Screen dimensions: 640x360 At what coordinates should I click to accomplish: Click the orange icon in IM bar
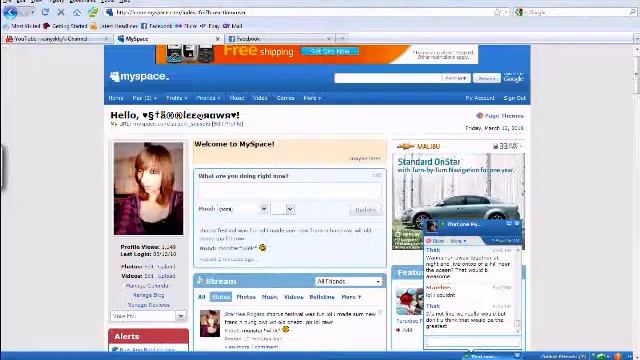click(618, 356)
